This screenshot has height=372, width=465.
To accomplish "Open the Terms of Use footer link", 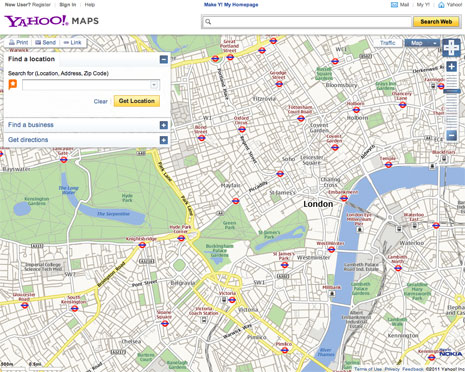I will 368,369.
